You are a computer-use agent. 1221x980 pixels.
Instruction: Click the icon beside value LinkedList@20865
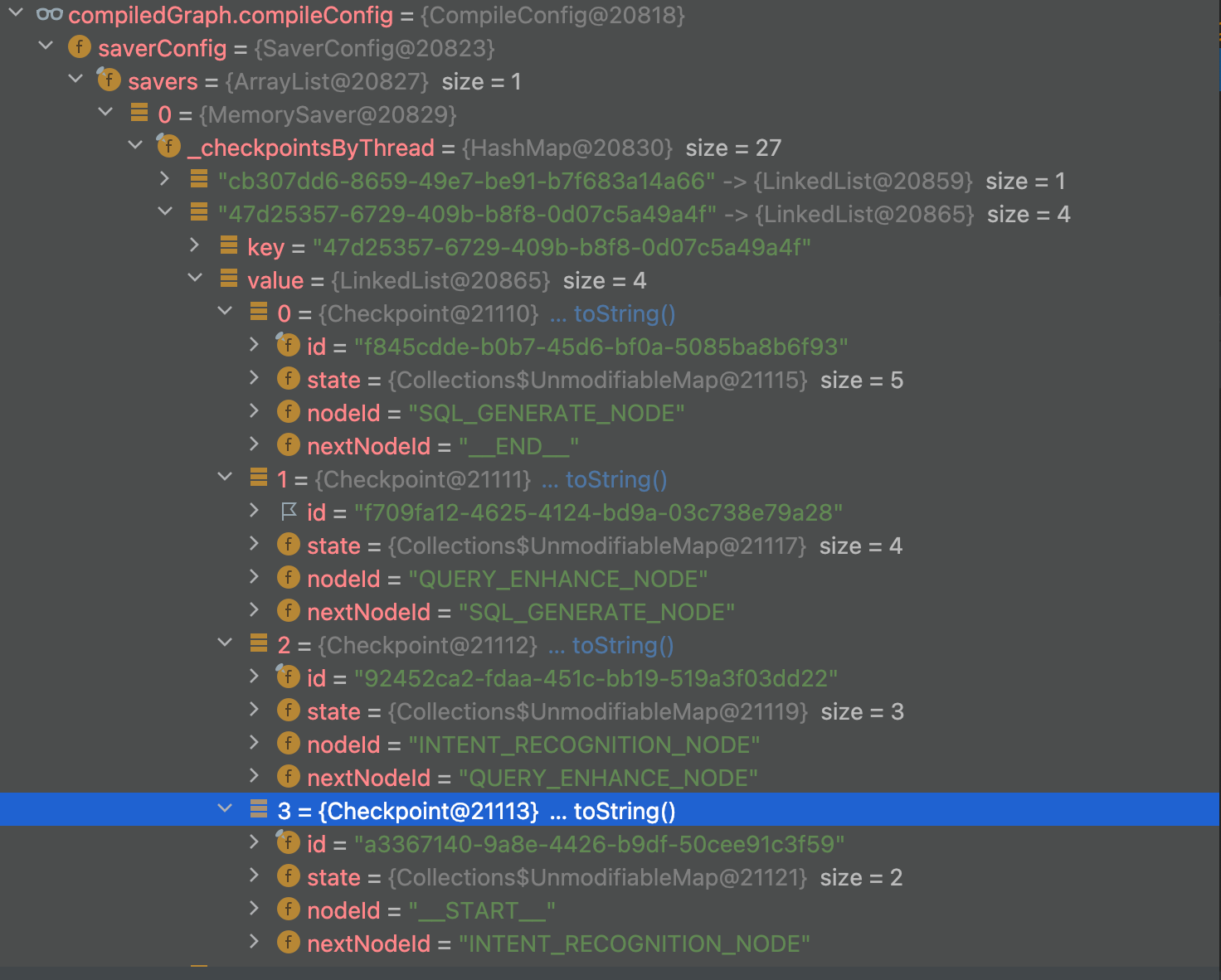(x=229, y=279)
